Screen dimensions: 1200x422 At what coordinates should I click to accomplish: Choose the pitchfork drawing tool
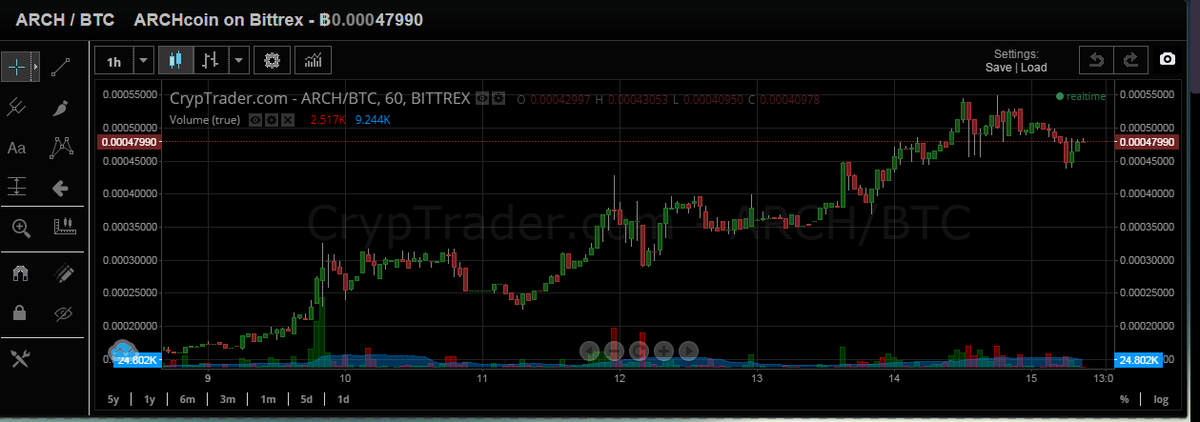click(x=17, y=106)
